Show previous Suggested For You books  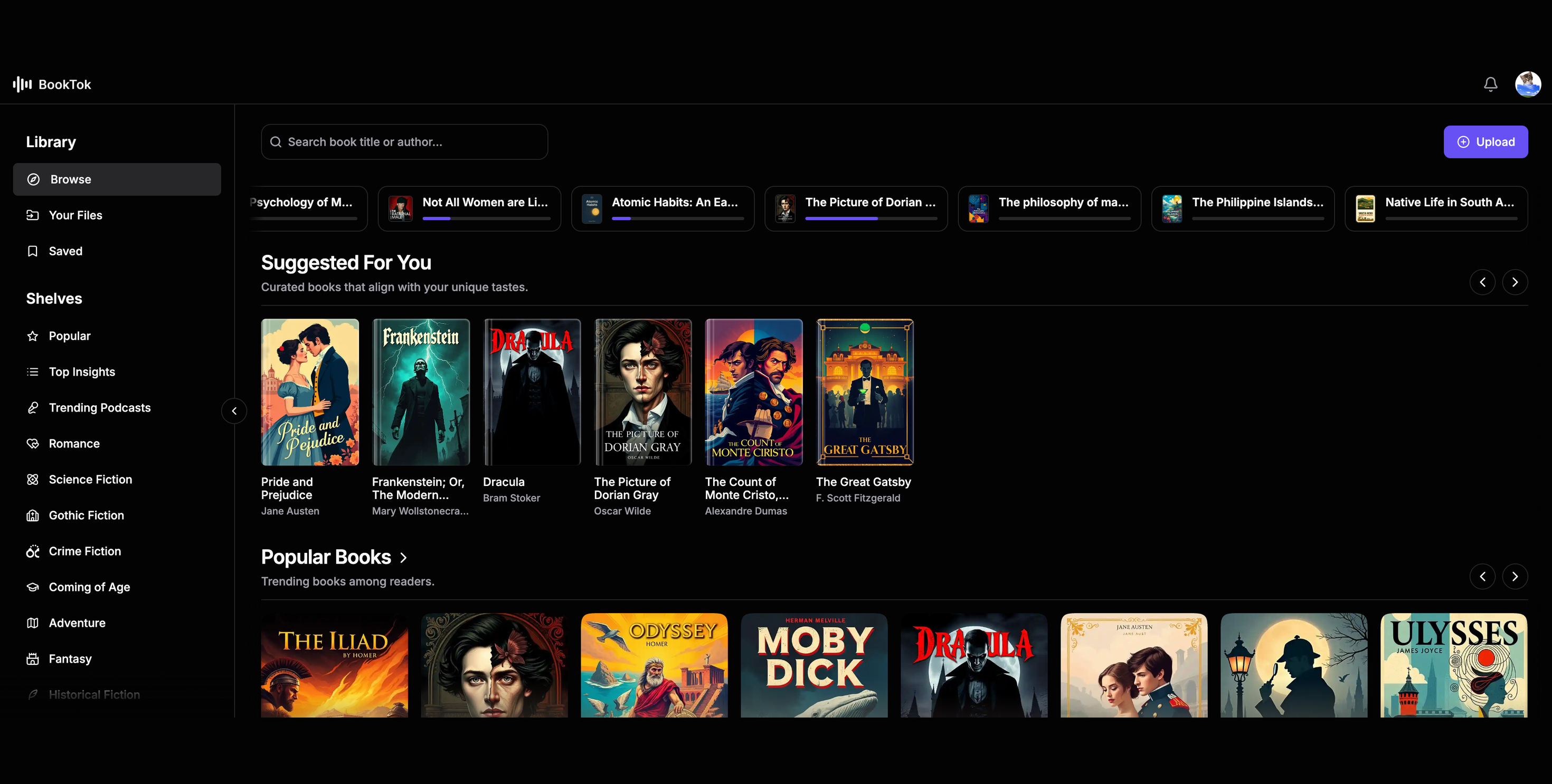pyautogui.click(x=1482, y=282)
